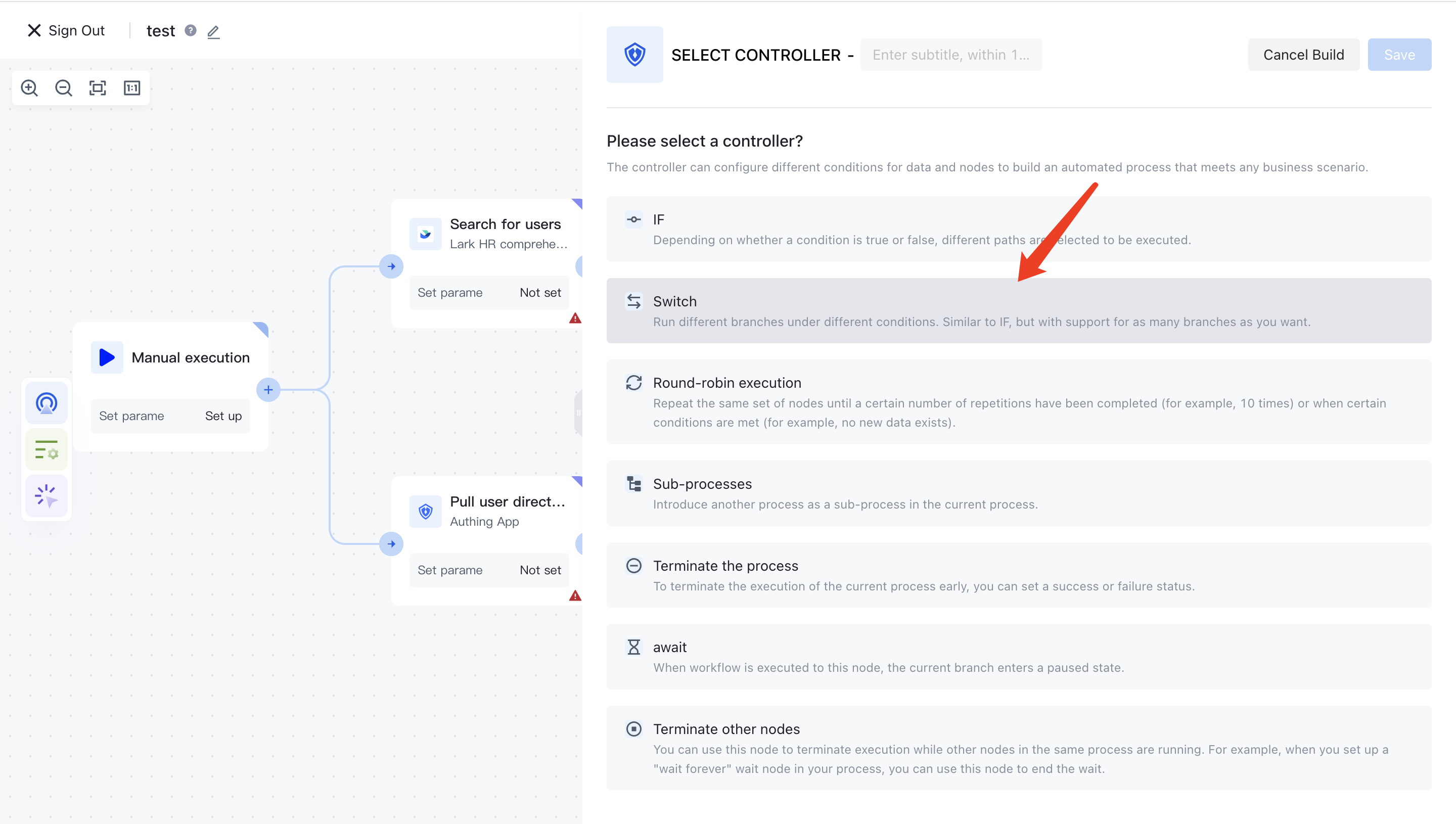Click Set up on Manual execution node
1456x824 pixels.
pyautogui.click(x=223, y=416)
